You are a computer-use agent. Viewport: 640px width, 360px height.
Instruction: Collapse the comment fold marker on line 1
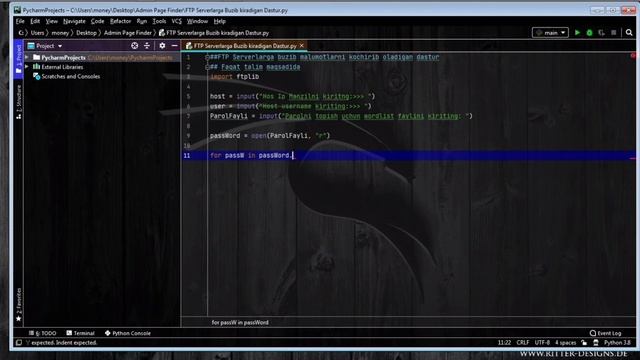tap(207, 57)
